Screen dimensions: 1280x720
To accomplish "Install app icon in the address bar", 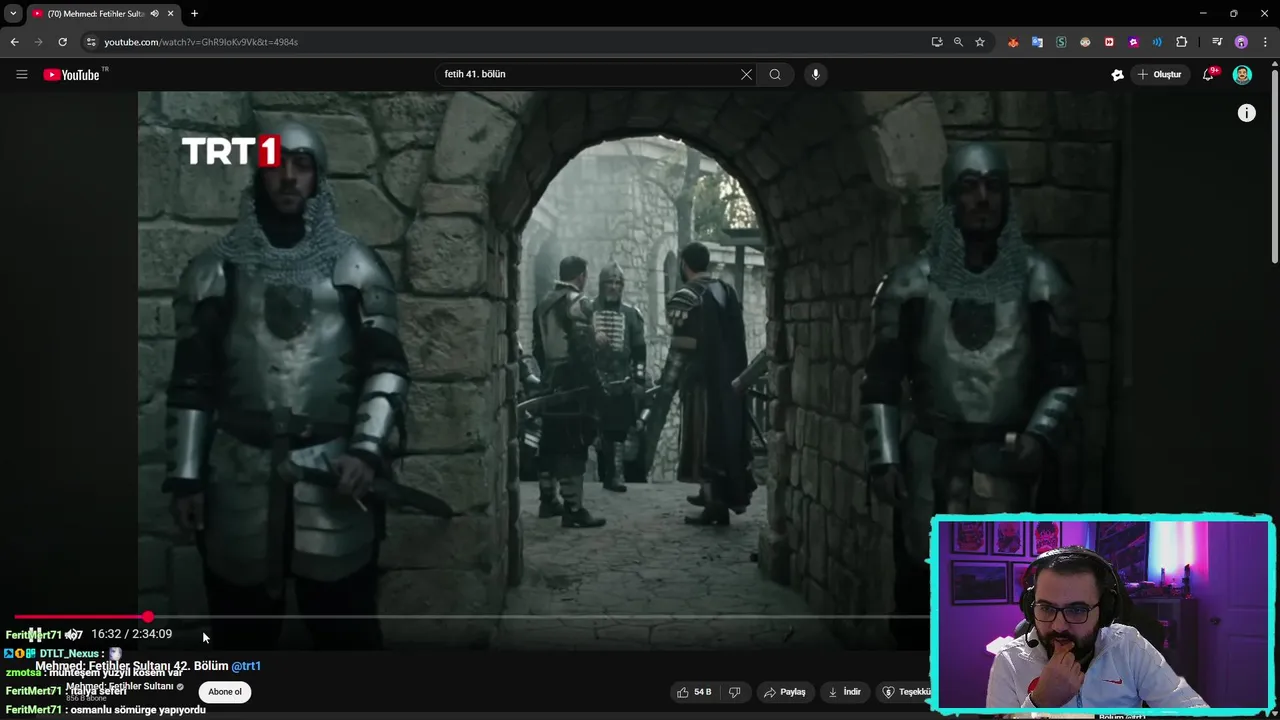I will [936, 42].
